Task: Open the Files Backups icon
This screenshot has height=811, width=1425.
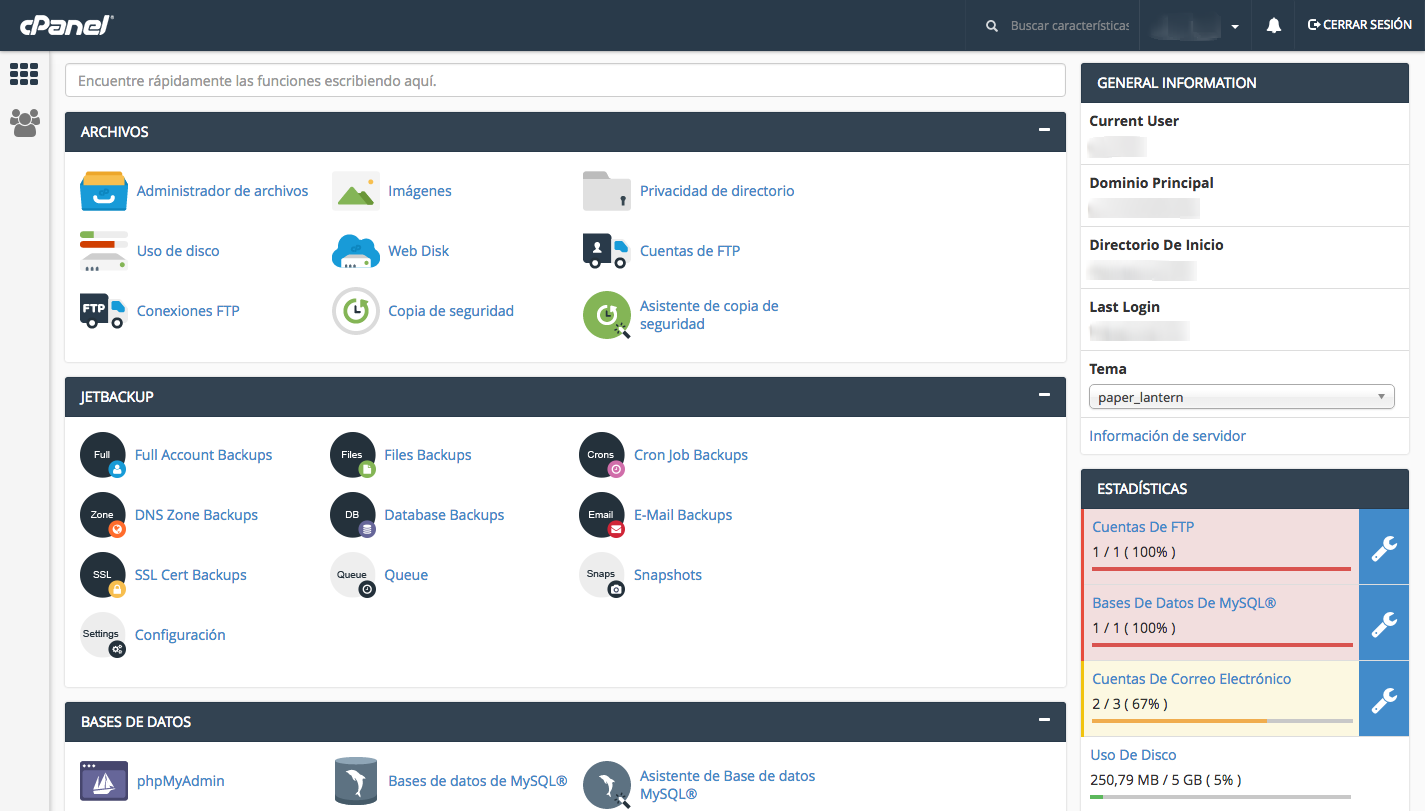Action: [353, 455]
